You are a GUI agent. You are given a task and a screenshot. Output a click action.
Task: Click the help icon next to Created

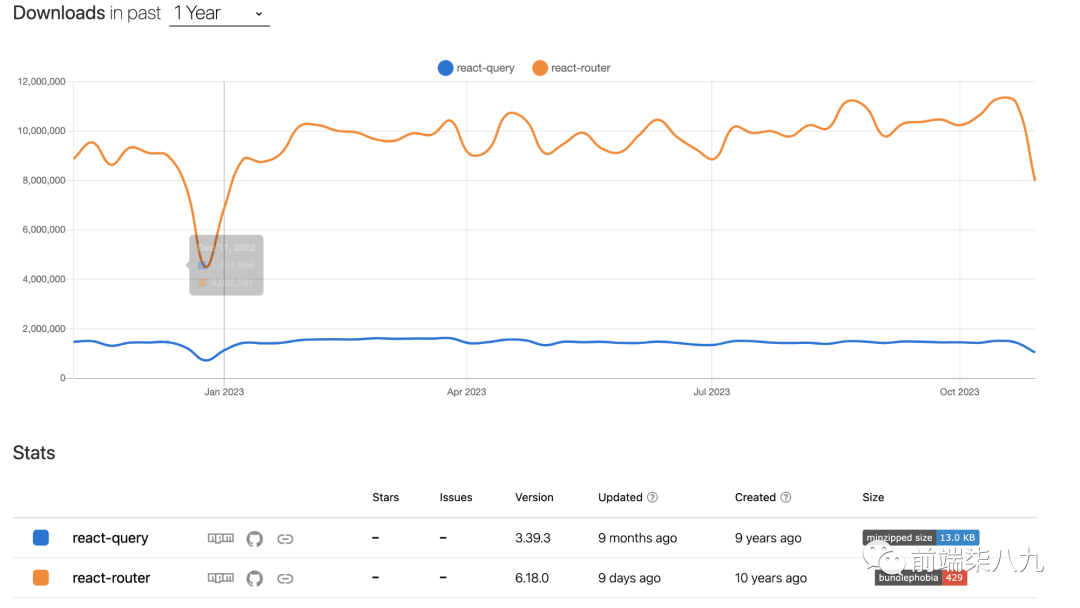(x=785, y=497)
